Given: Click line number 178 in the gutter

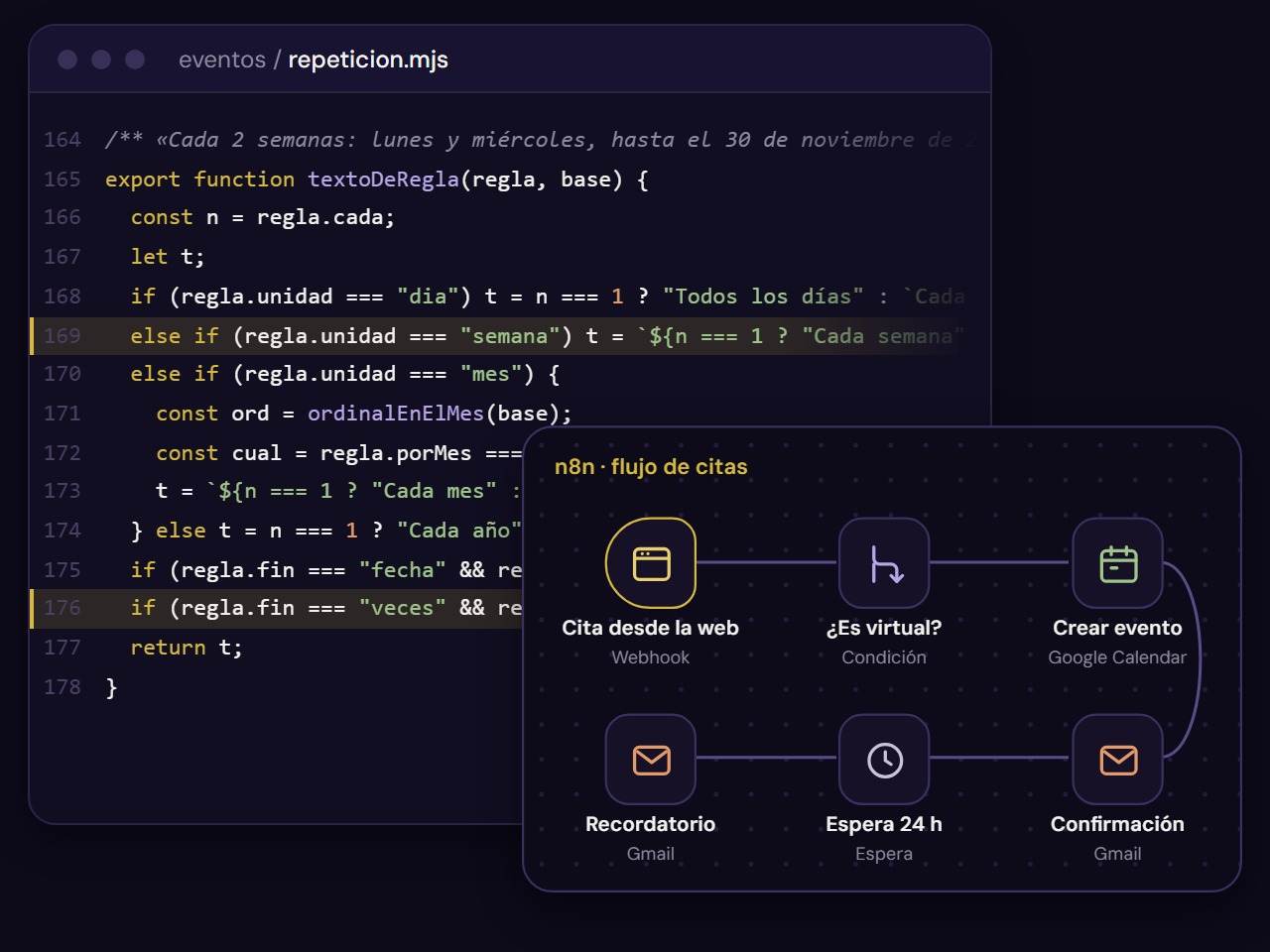Looking at the screenshot, I should (63, 687).
